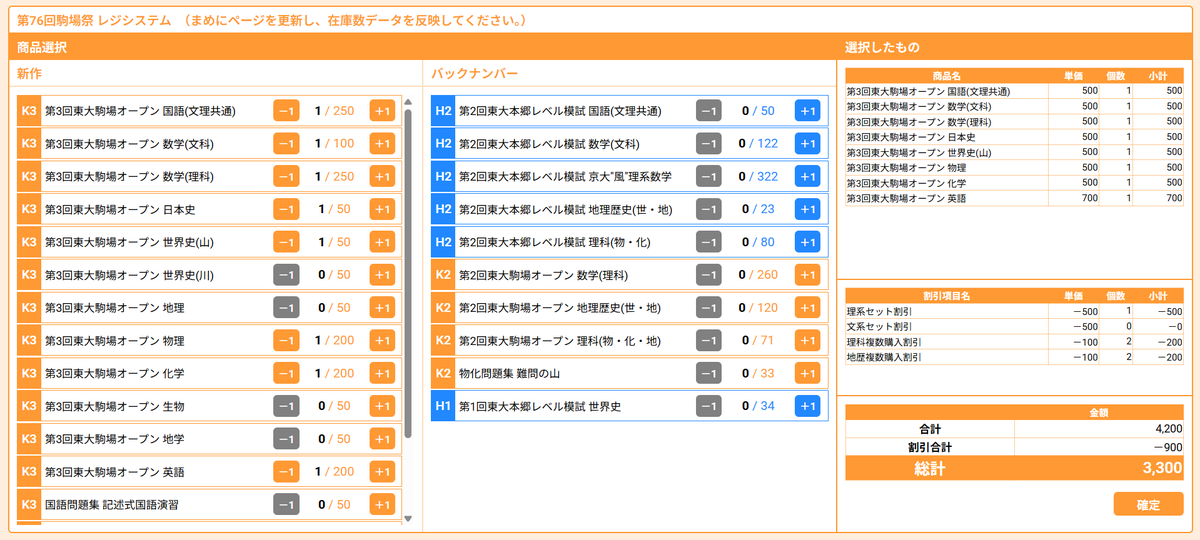The height and width of the screenshot is (540, 1200).
Task: Select the 文系セット割引 discount row
Action: pyautogui.click(x=1016, y=326)
